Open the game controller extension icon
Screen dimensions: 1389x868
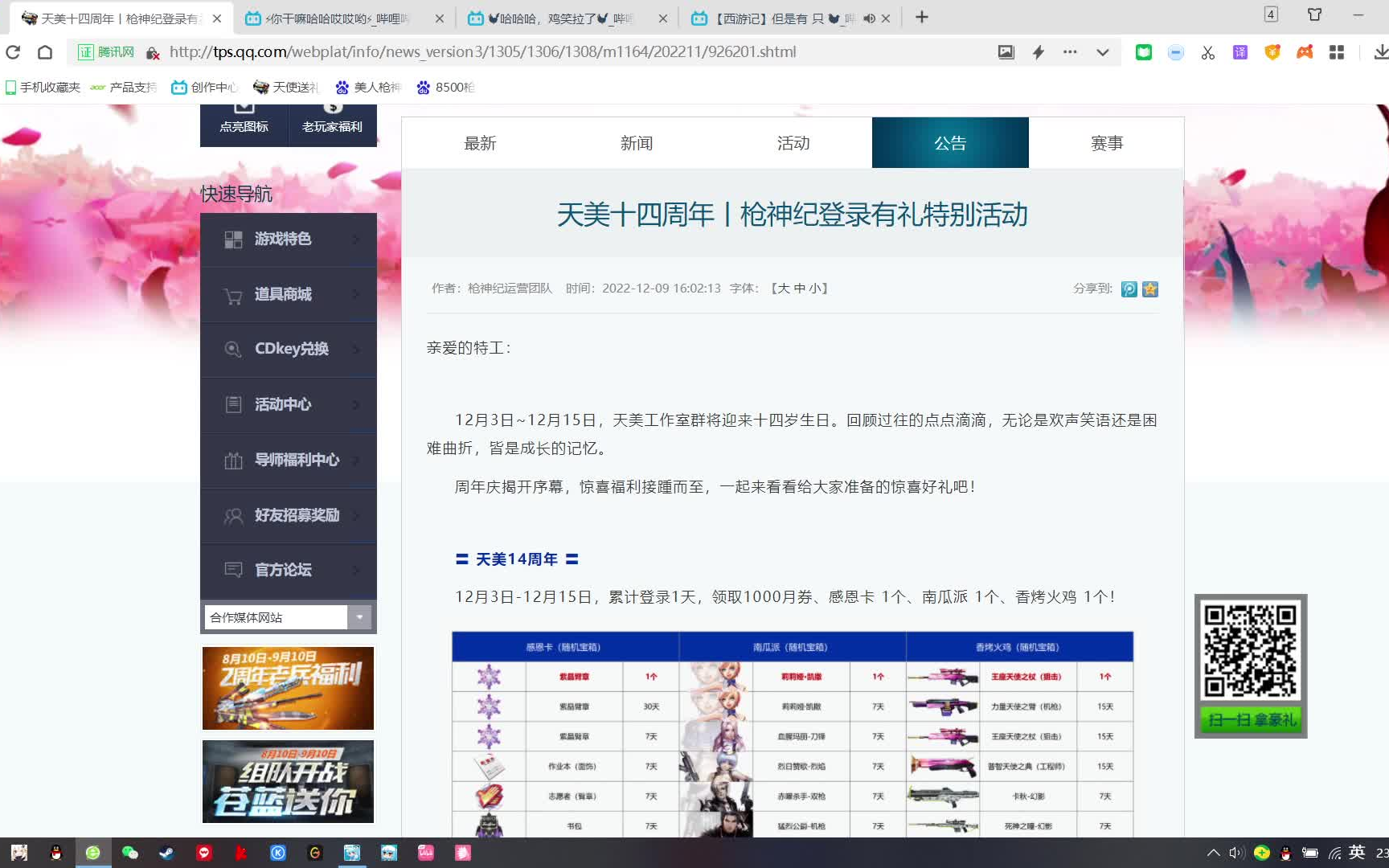[x=1305, y=52]
